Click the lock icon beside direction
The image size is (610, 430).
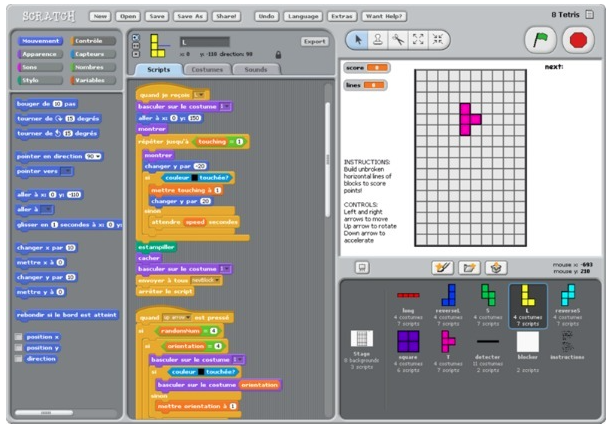click(x=278, y=54)
